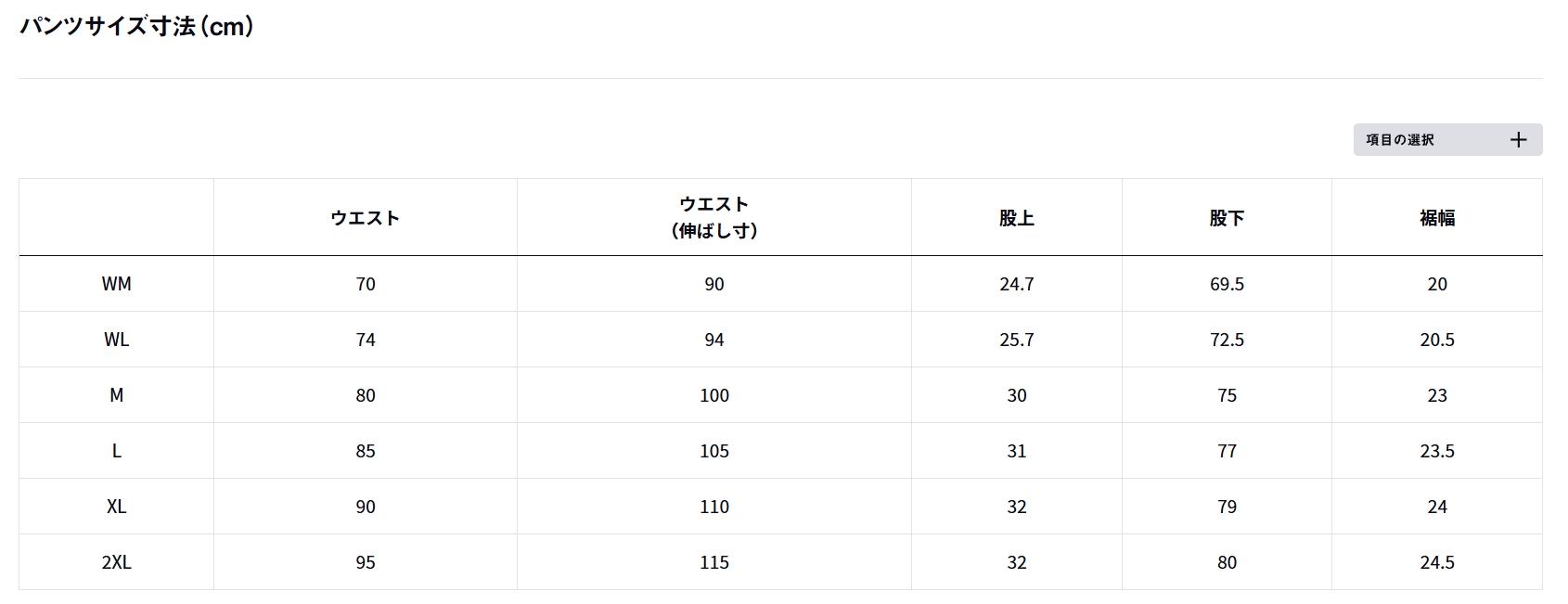Click the WM waist value 70

[x=366, y=284]
